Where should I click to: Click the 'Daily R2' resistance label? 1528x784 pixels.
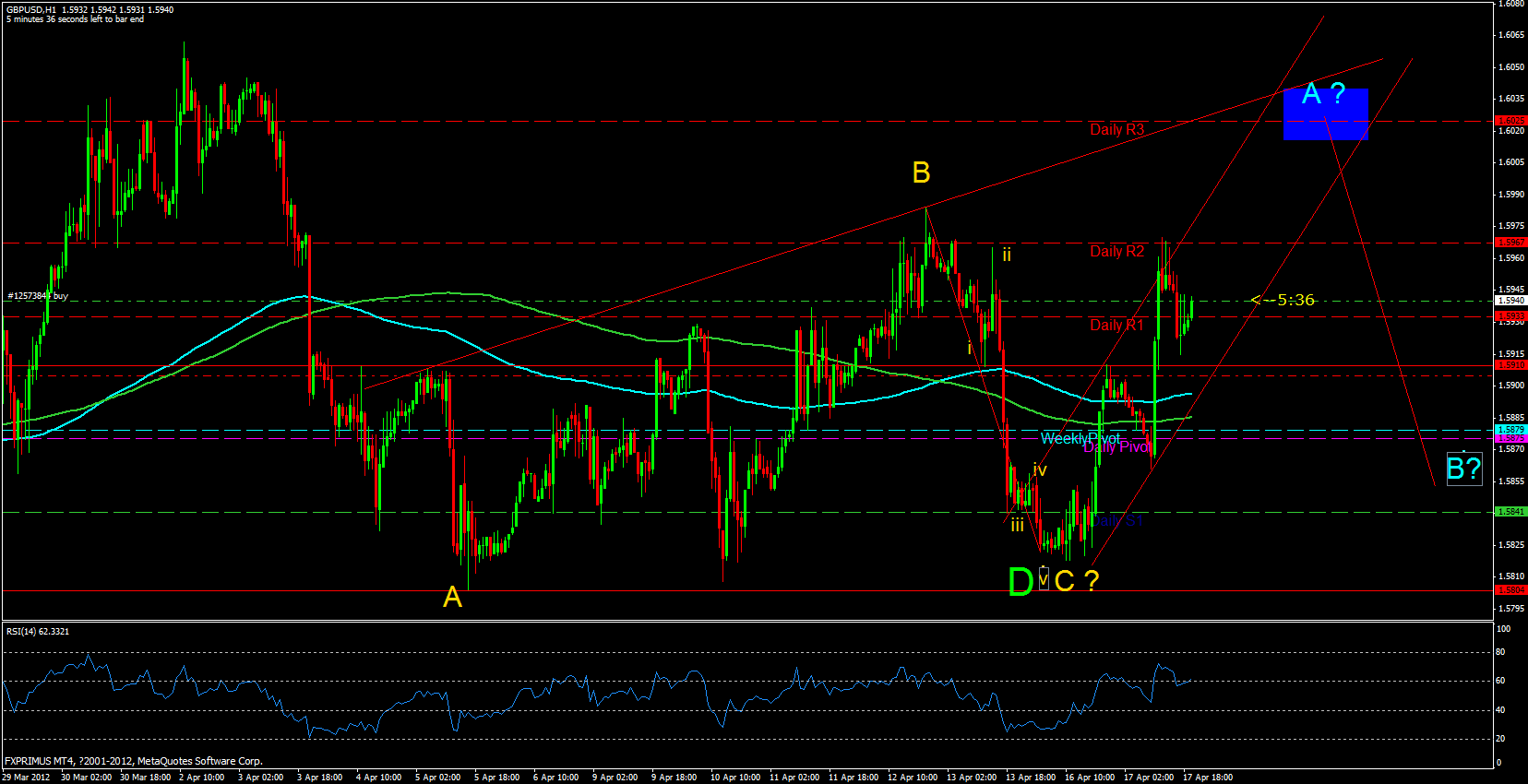(x=1116, y=251)
